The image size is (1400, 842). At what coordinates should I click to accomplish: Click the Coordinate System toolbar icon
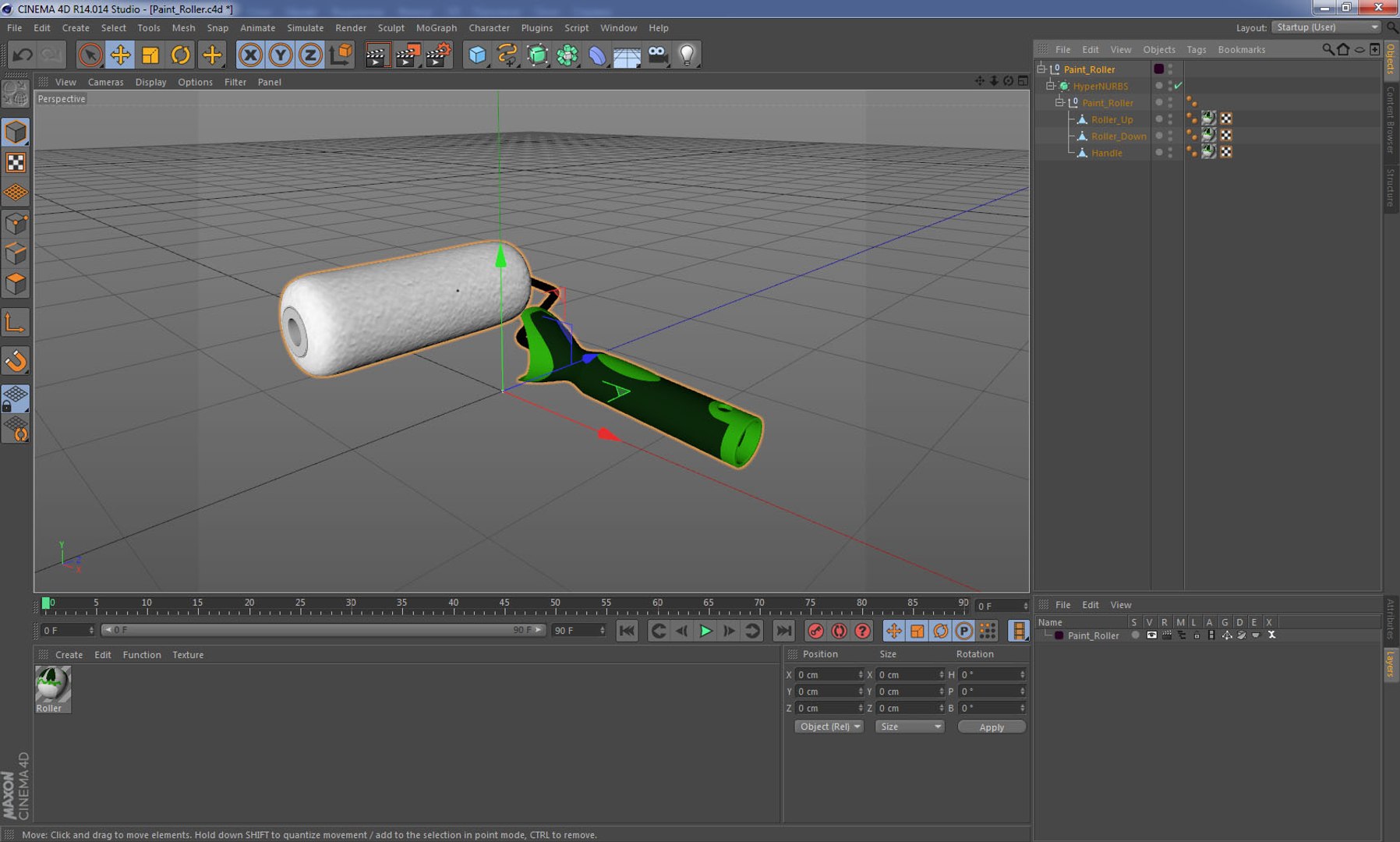341,55
